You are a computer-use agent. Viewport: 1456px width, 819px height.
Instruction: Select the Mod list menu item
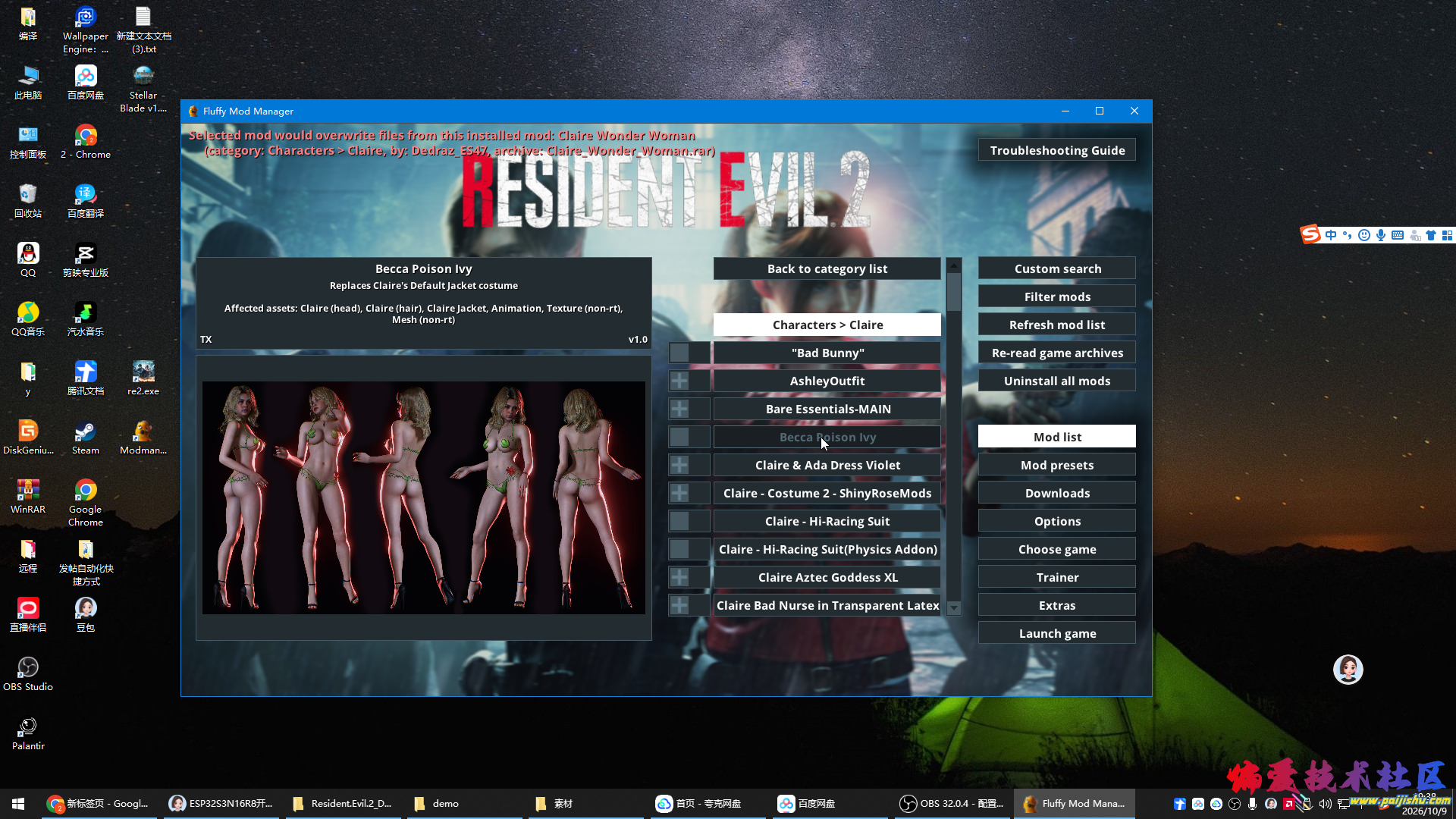1057,437
